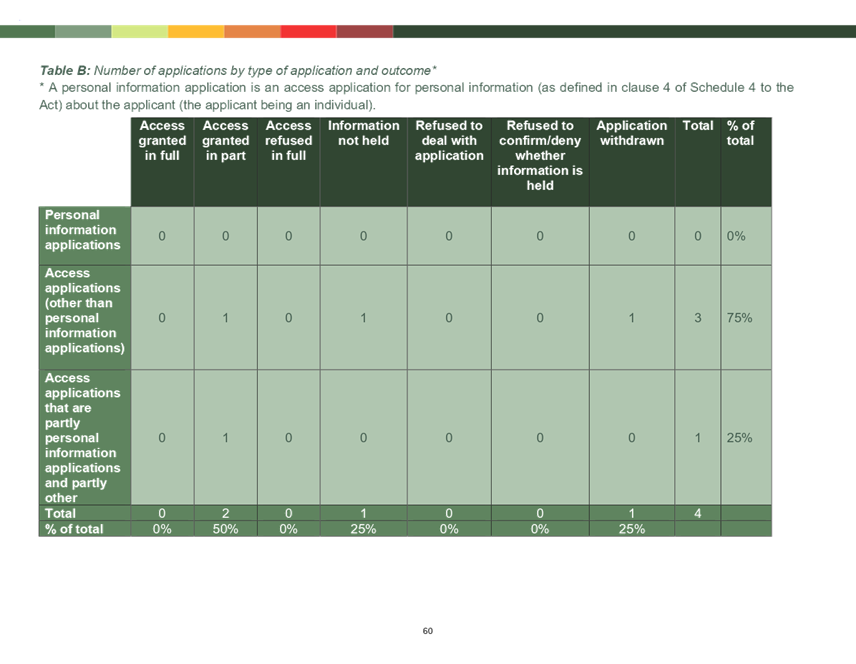This screenshot has height=664, width=856.
Task: Click "25%" under the Information not held column
Action: pyautogui.click(x=363, y=529)
